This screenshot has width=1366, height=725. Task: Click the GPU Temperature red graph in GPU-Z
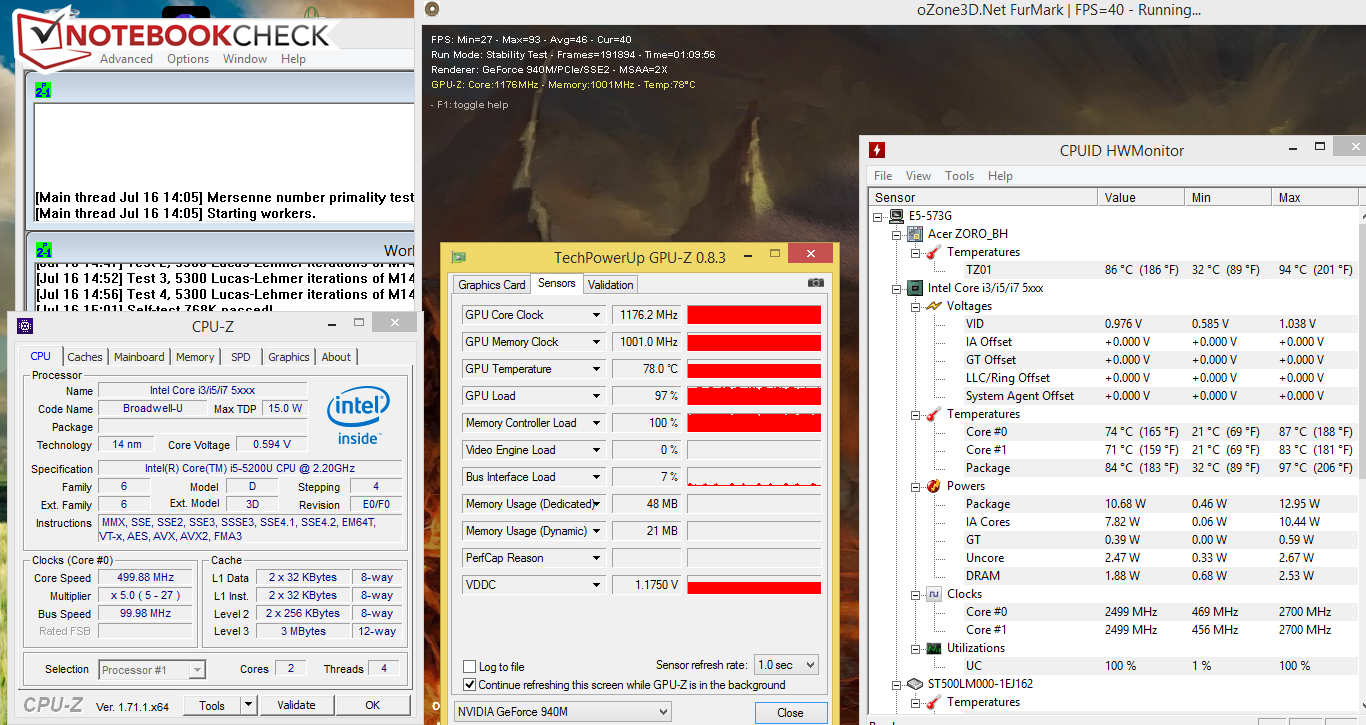point(754,369)
